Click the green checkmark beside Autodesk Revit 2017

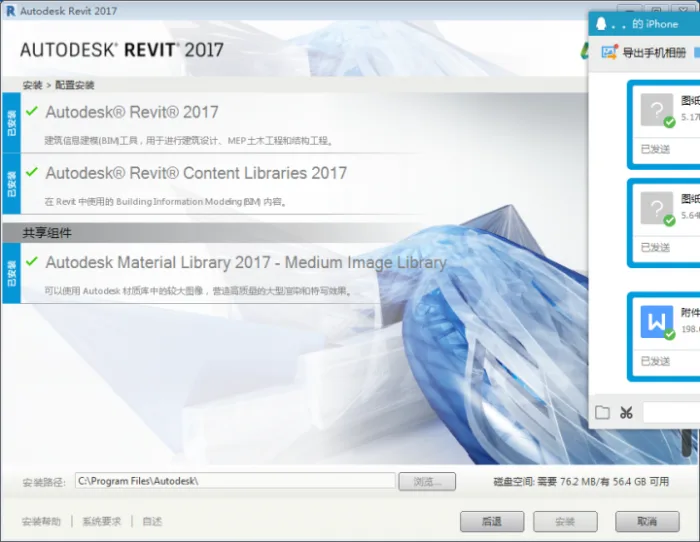pos(32,111)
